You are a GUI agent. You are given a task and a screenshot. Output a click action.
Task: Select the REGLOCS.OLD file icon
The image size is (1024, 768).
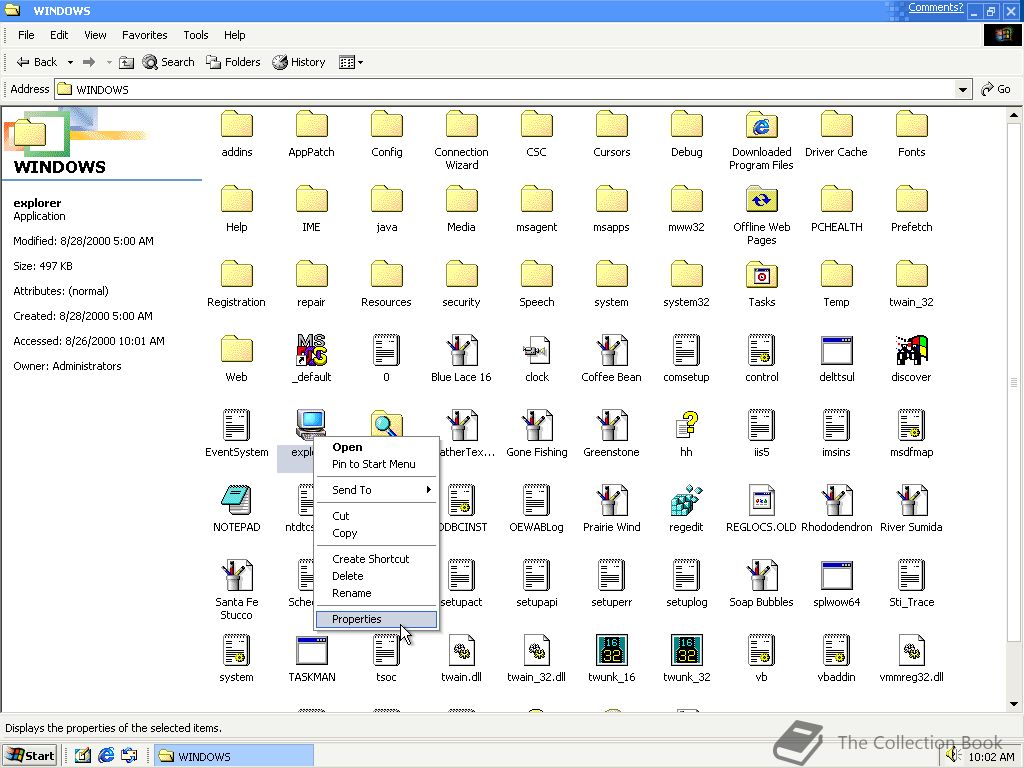coord(761,501)
